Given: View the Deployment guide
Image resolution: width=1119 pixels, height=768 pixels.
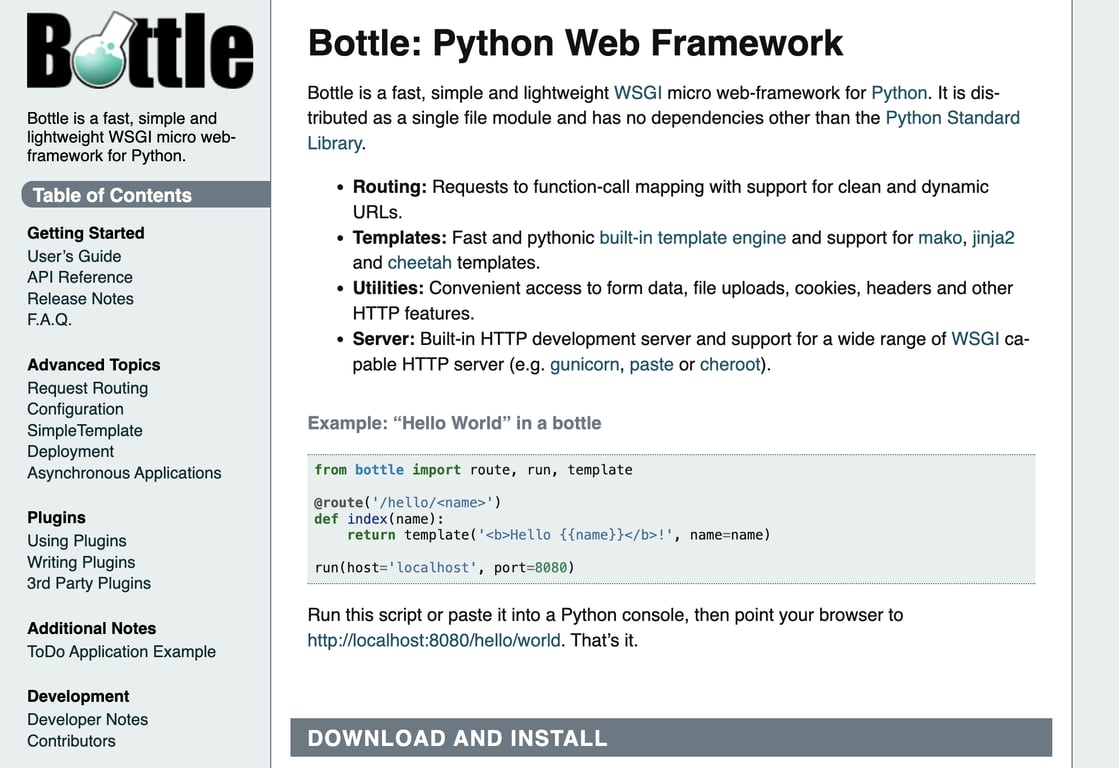Looking at the screenshot, I should 71,452.
